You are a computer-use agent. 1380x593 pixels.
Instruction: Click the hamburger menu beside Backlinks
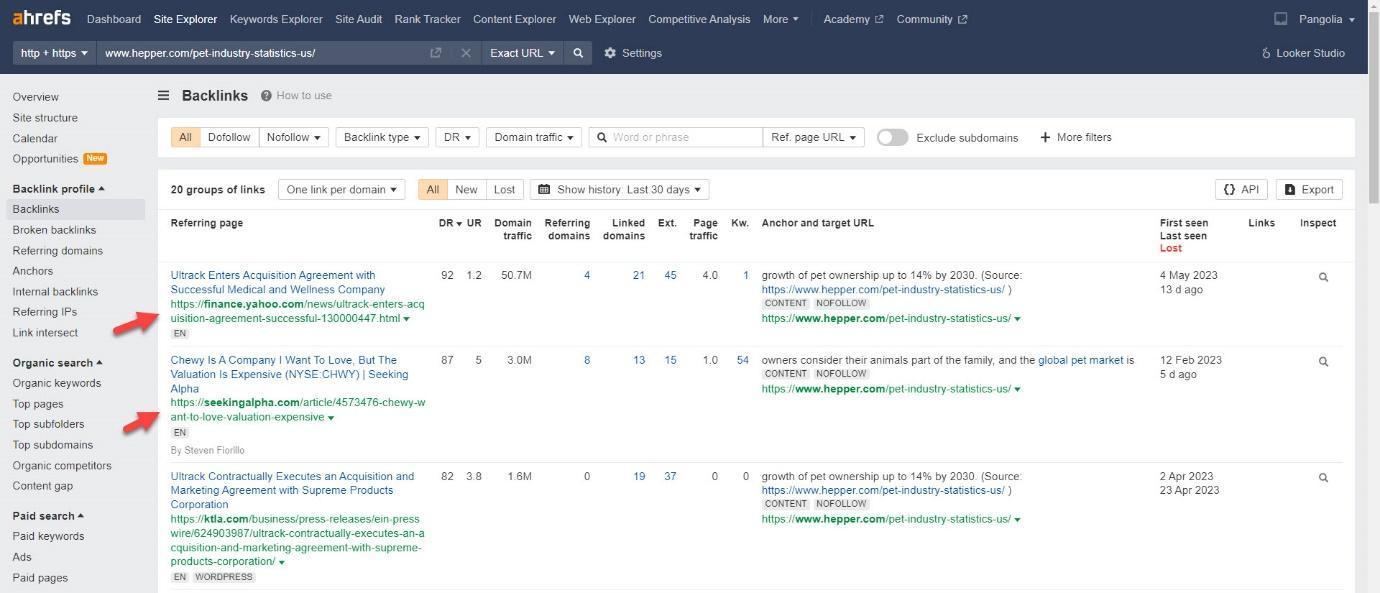(x=163, y=96)
